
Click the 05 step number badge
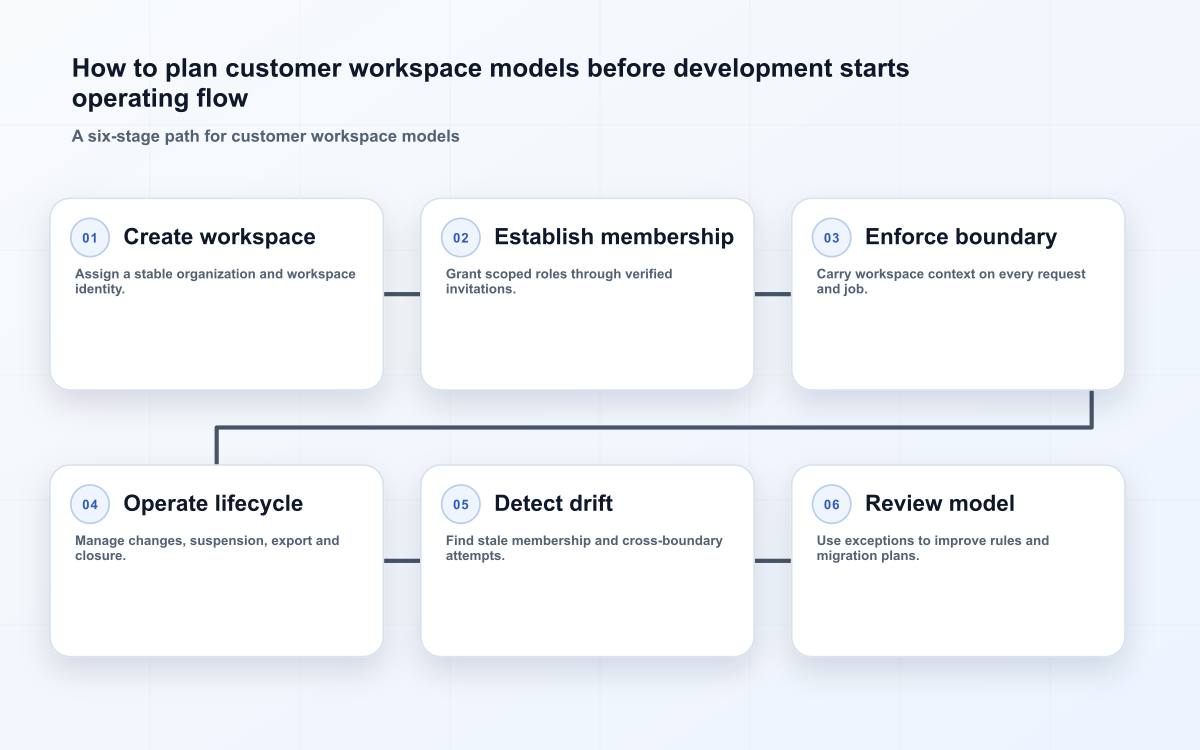click(x=461, y=504)
